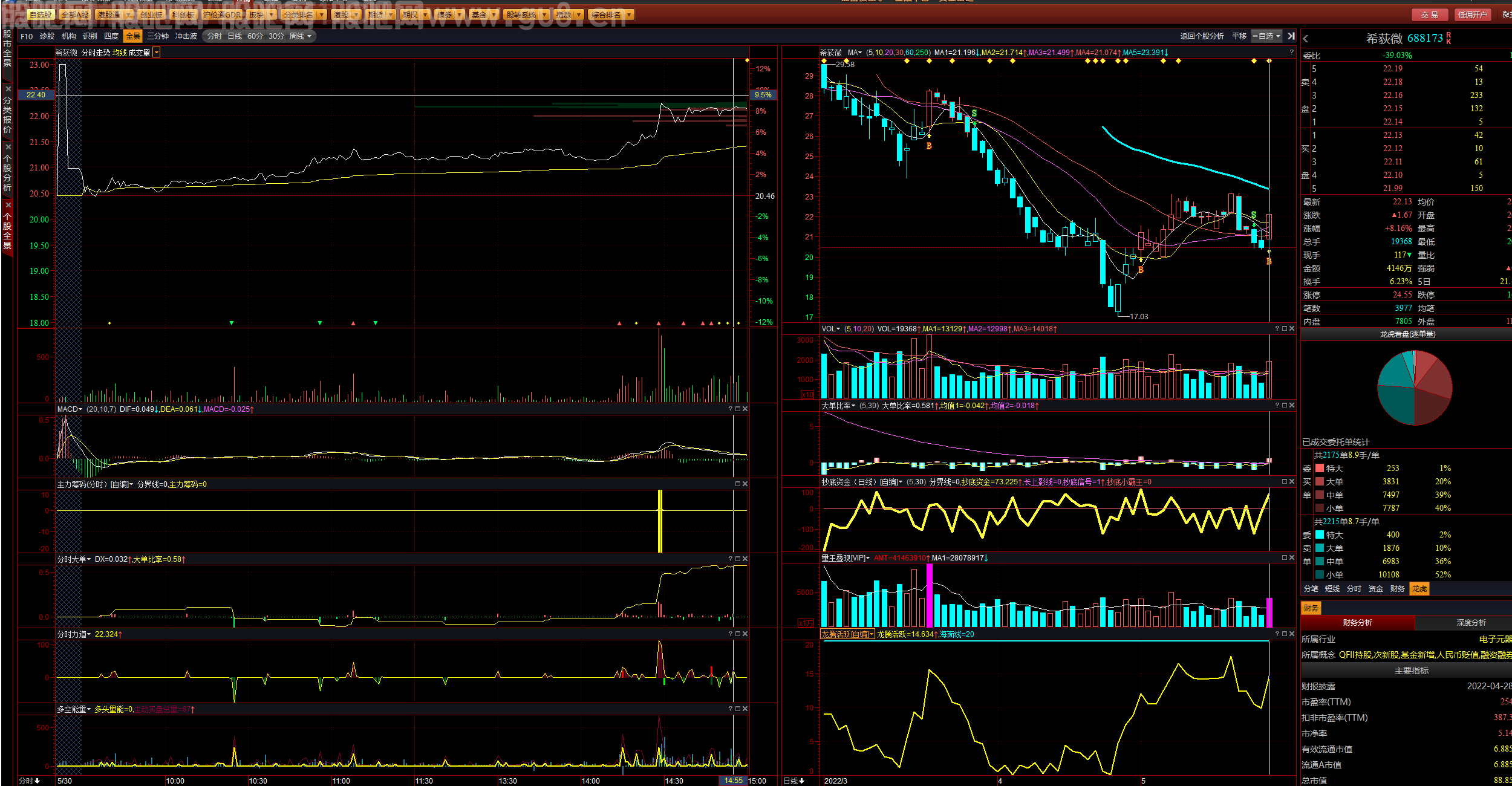Open help for the VOL indicator

pyautogui.click(x=1277, y=329)
